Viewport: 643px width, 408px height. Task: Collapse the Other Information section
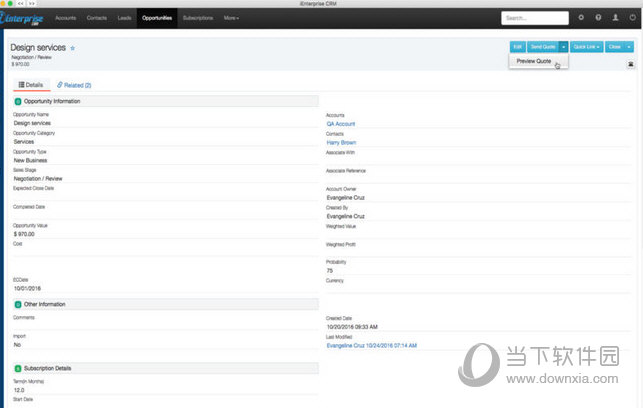coord(18,304)
